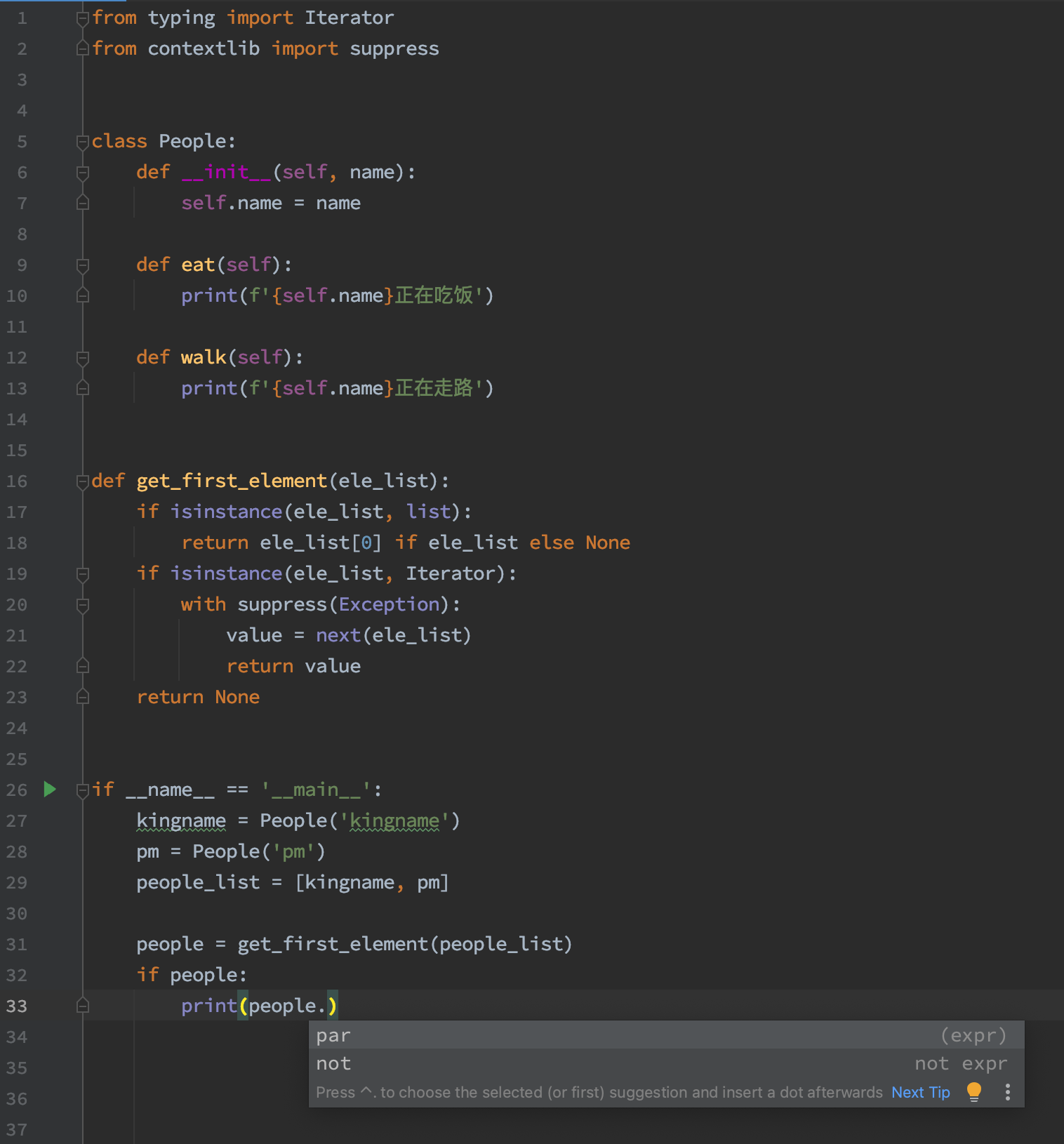Screen dimensions: 1064x1144
Task: Click line number 20 in the gutter
Action: pos(17,605)
